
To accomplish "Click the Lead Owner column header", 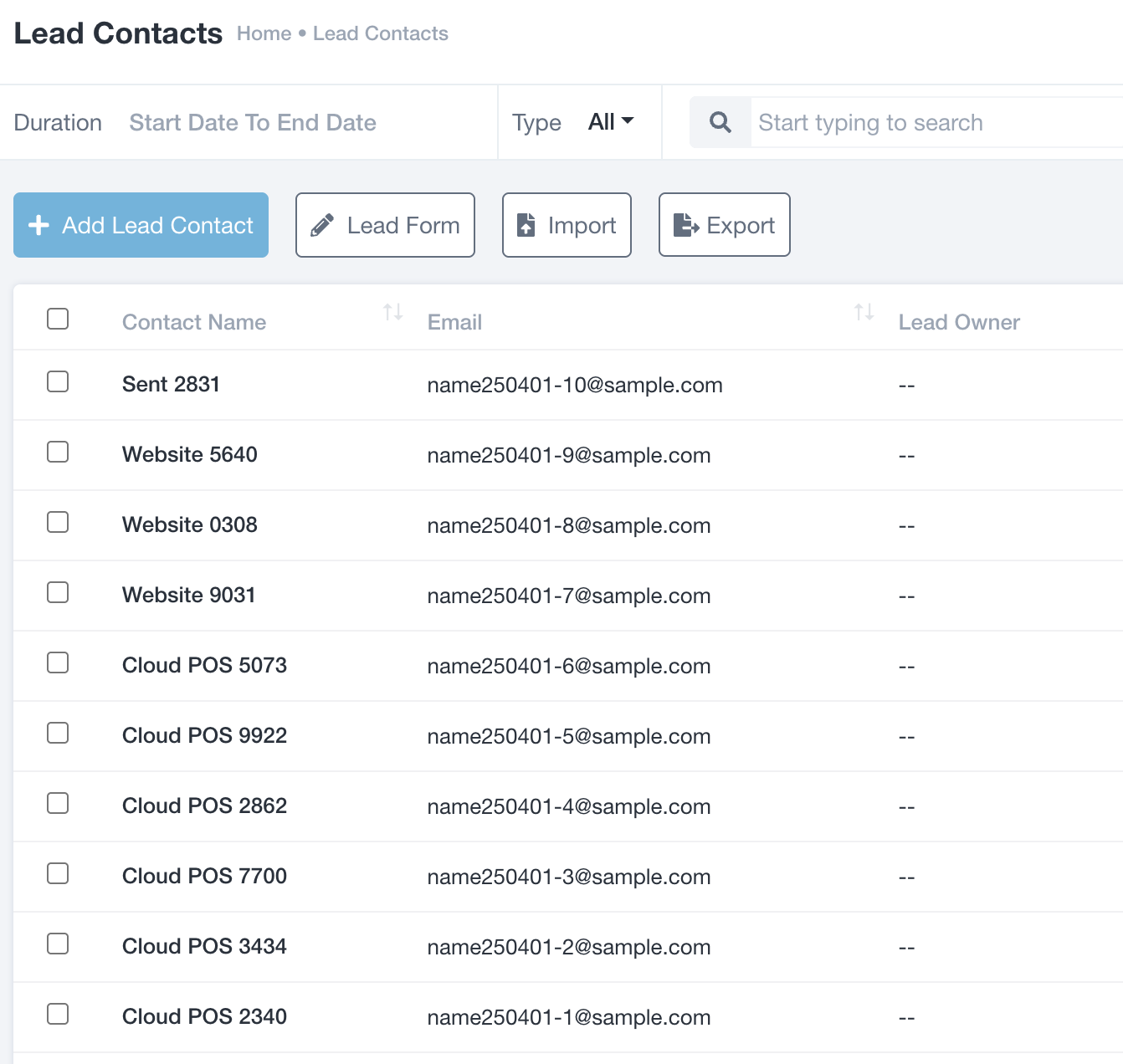I will point(959,322).
